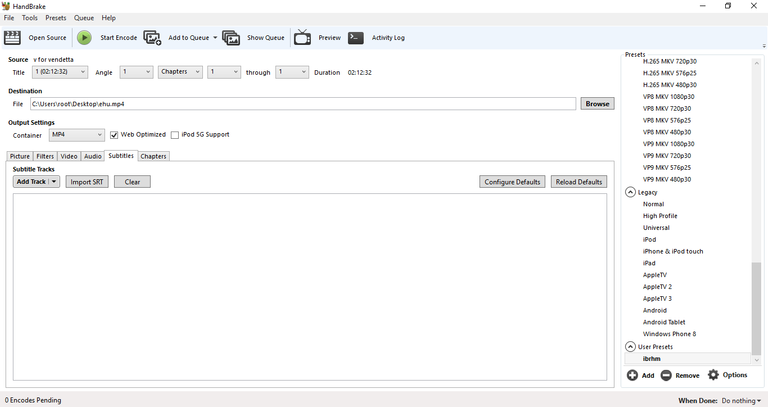Collapse the Legacy presets group

(630, 192)
